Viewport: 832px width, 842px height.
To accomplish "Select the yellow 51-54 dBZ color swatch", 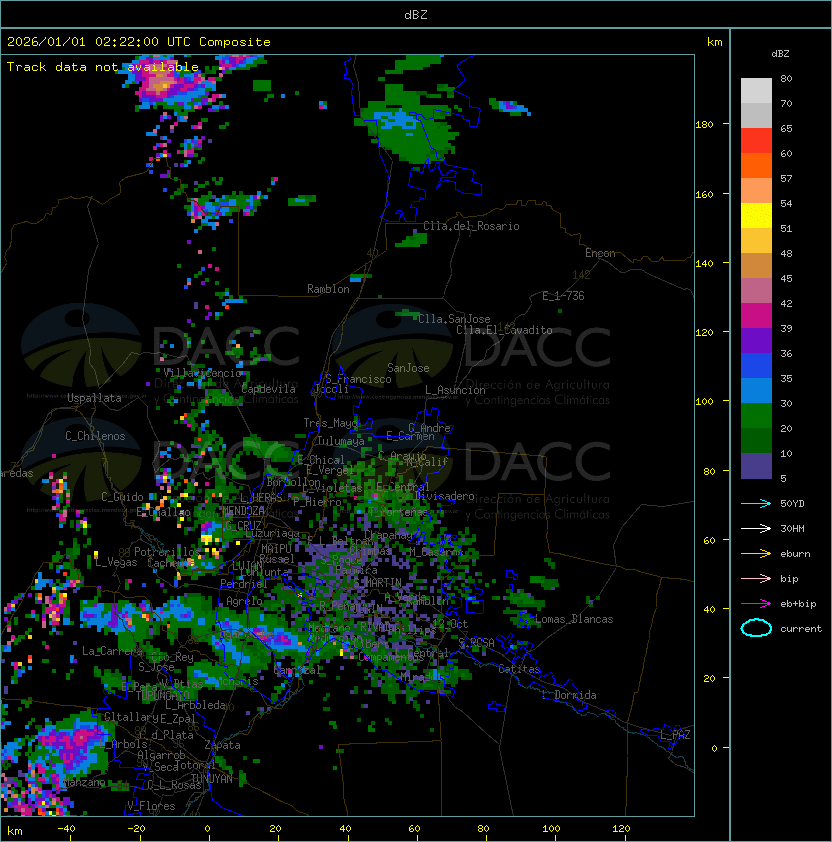I will click(x=756, y=216).
